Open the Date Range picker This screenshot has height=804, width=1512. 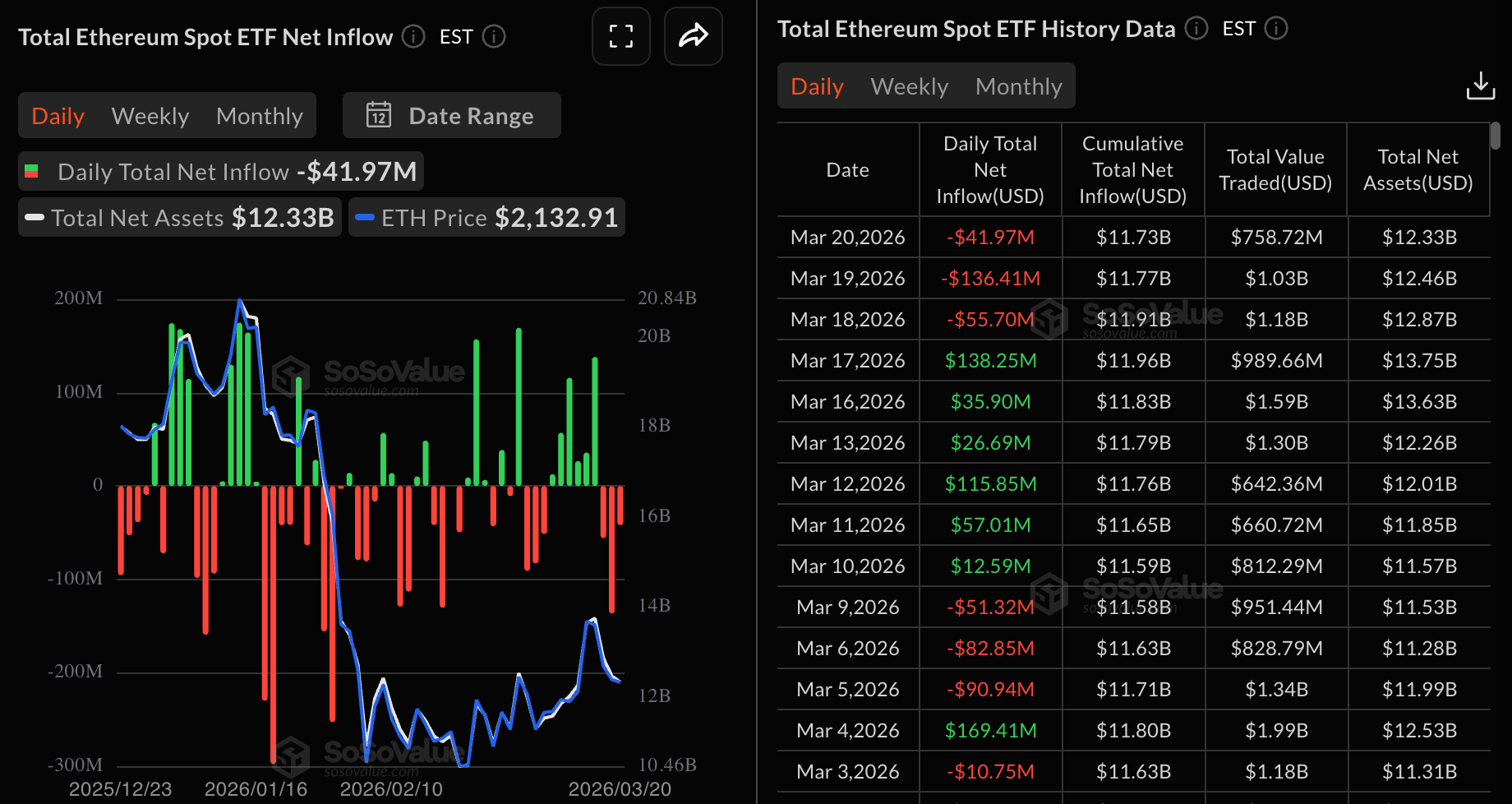tap(452, 116)
